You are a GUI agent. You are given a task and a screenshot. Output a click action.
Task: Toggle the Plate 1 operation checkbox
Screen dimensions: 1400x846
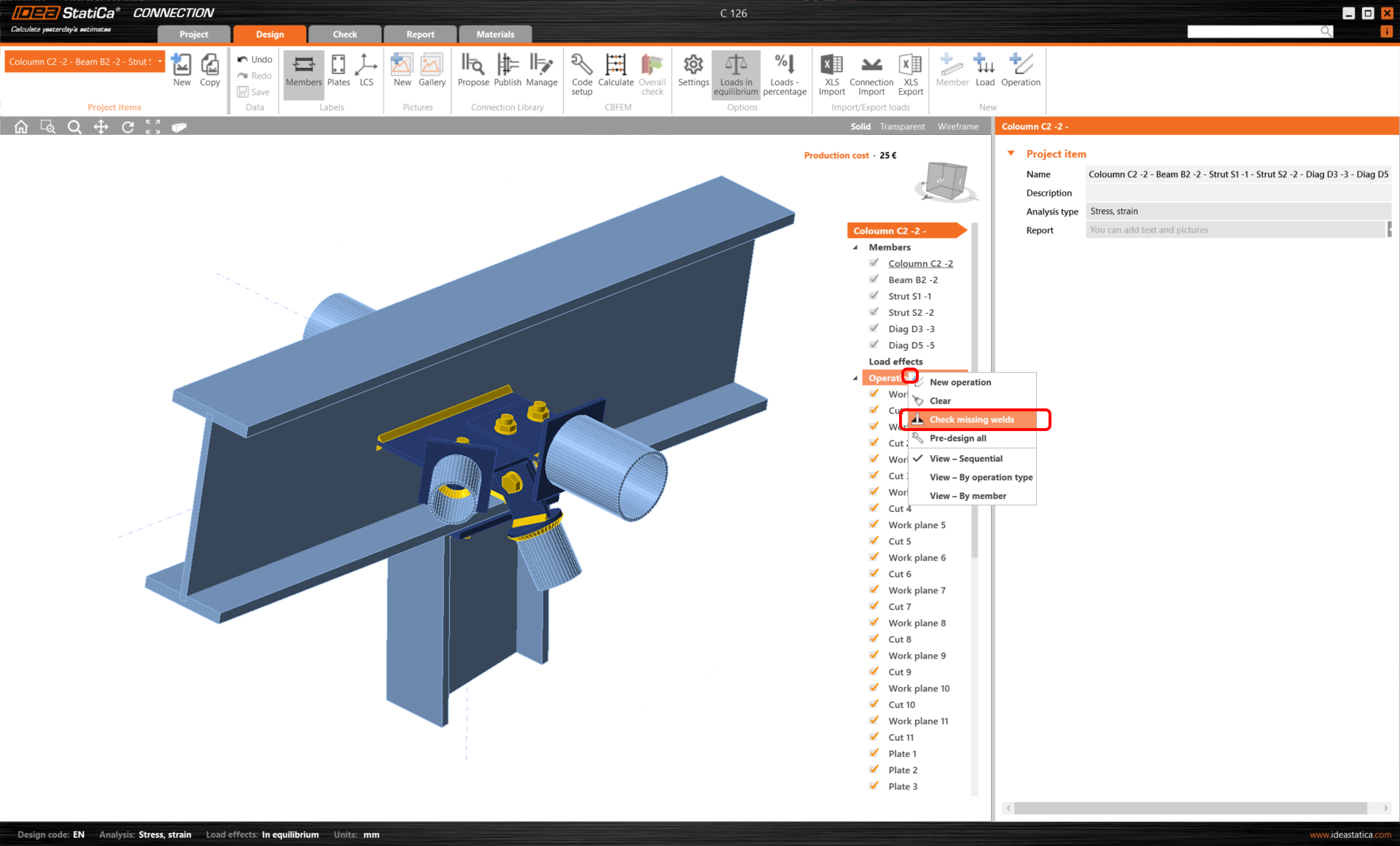click(x=874, y=753)
